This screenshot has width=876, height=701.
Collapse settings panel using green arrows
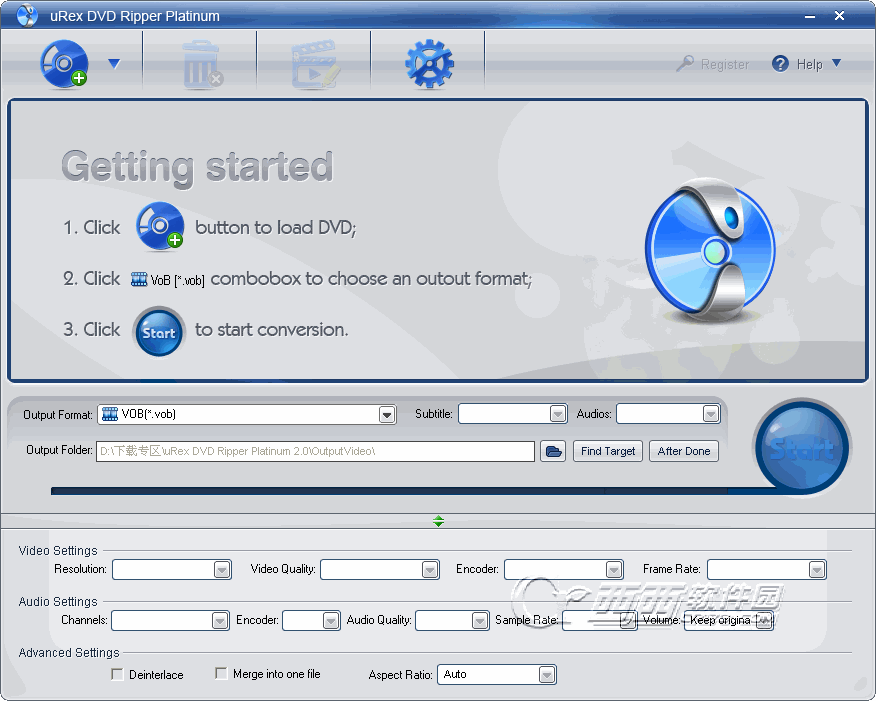(x=439, y=521)
